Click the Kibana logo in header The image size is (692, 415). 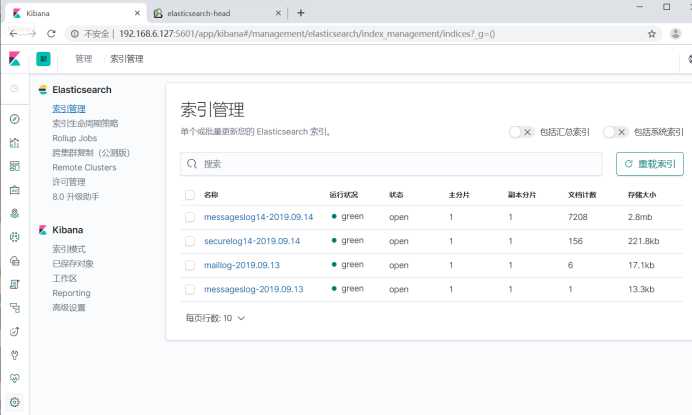coord(15,59)
